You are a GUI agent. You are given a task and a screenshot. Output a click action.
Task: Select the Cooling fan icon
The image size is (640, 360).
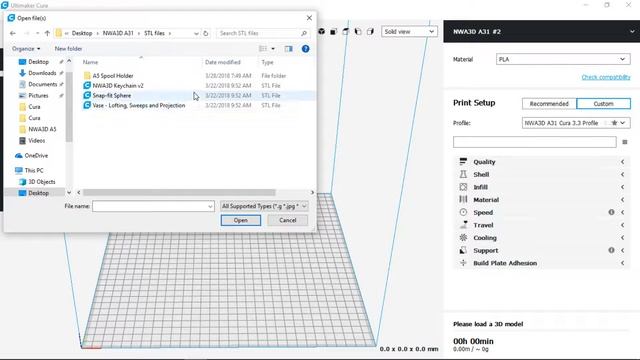463,238
